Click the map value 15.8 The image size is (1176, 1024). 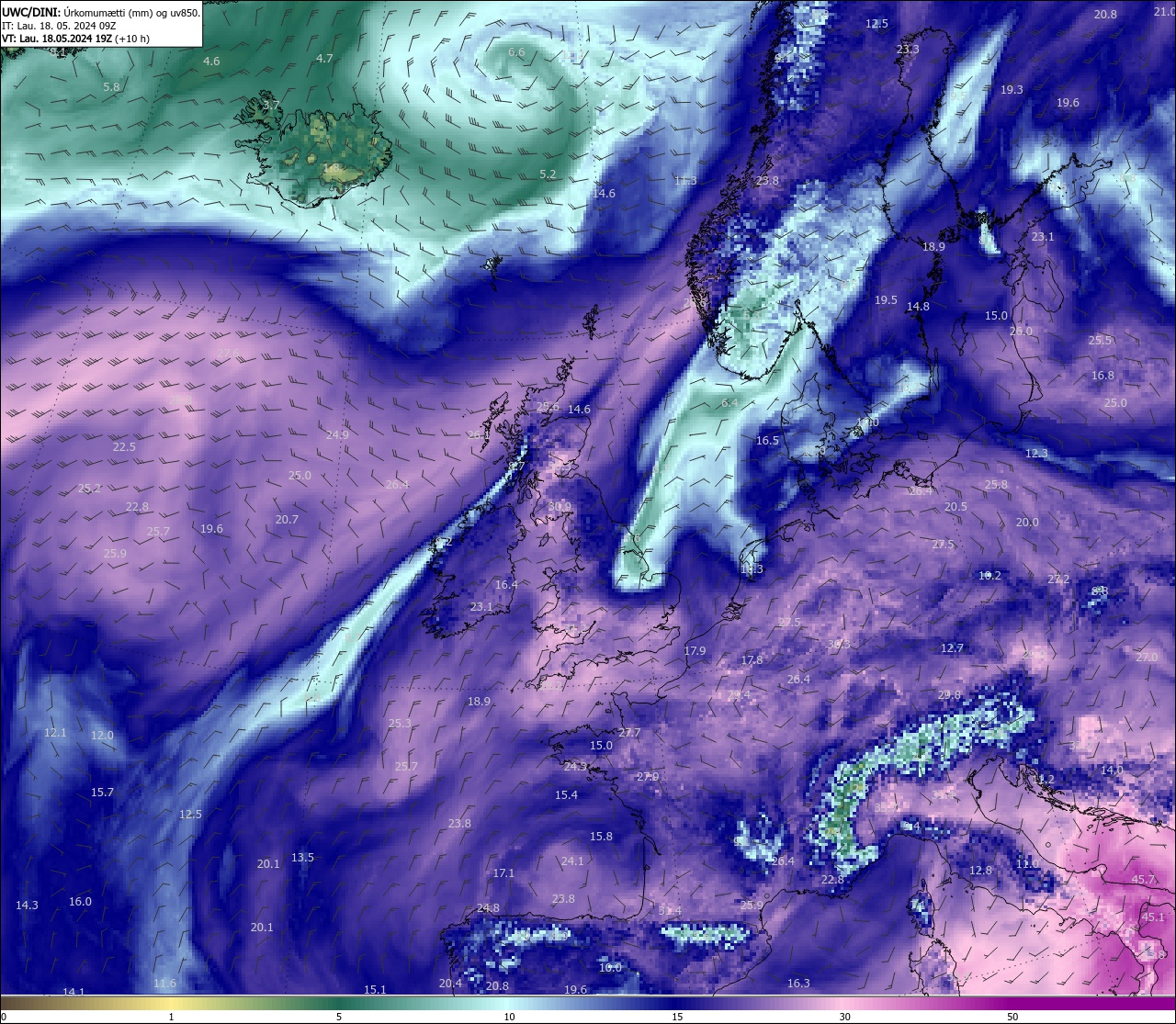(x=601, y=836)
